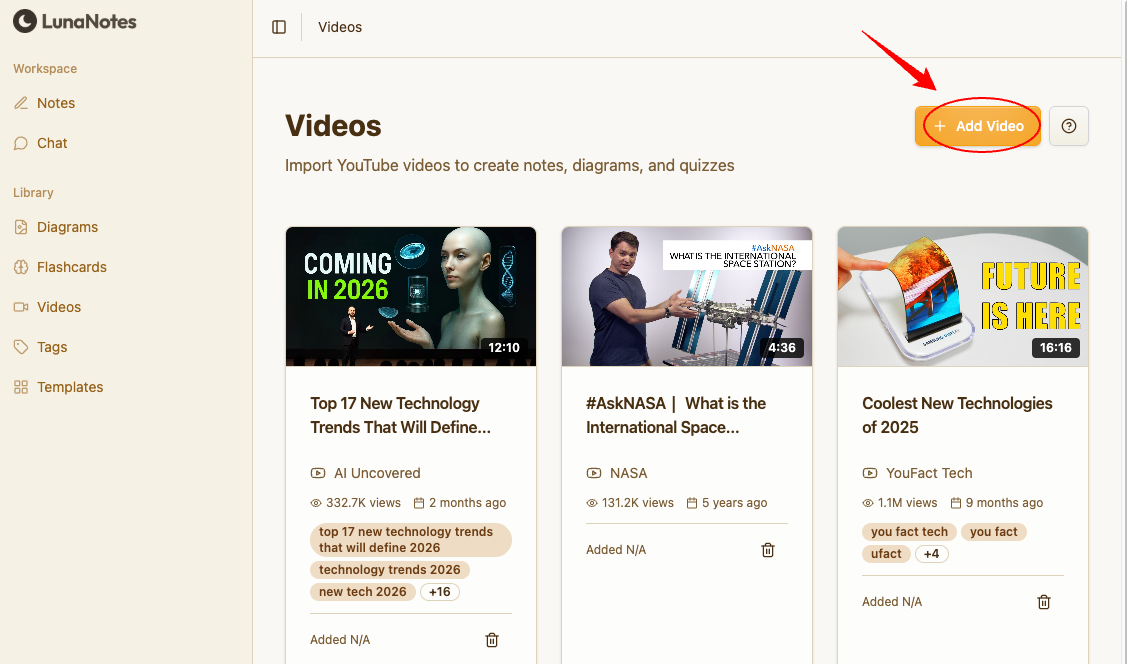Image resolution: width=1127 pixels, height=664 pixels.
Task: Click the 'technology trends 2026' tag
Action: coord(389,570)
